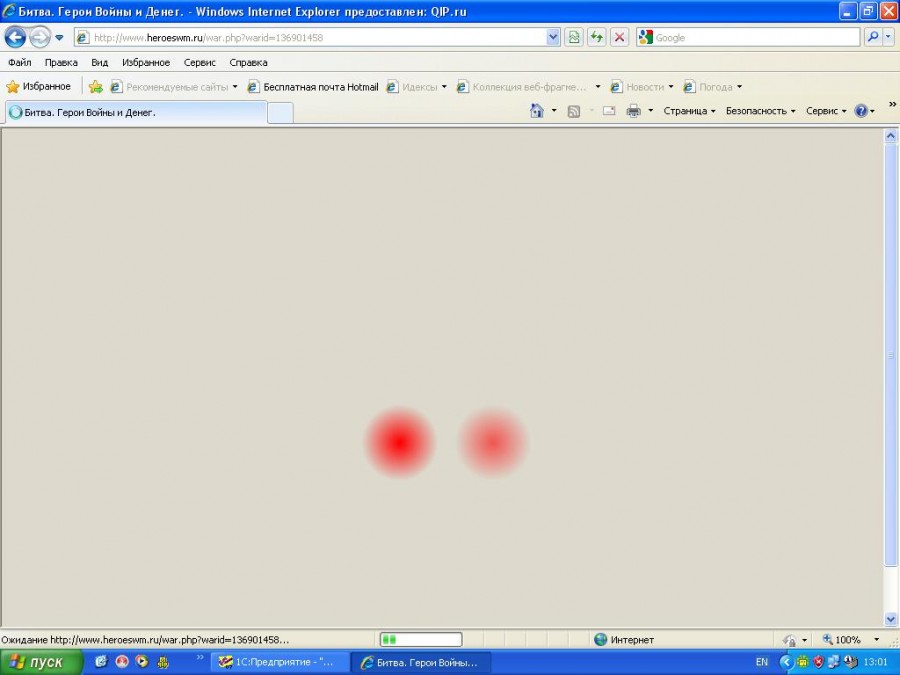The width and height of the screenshot is (900, 675).
Task: Open the Новости favorites link
Action: tap(637, 87)
